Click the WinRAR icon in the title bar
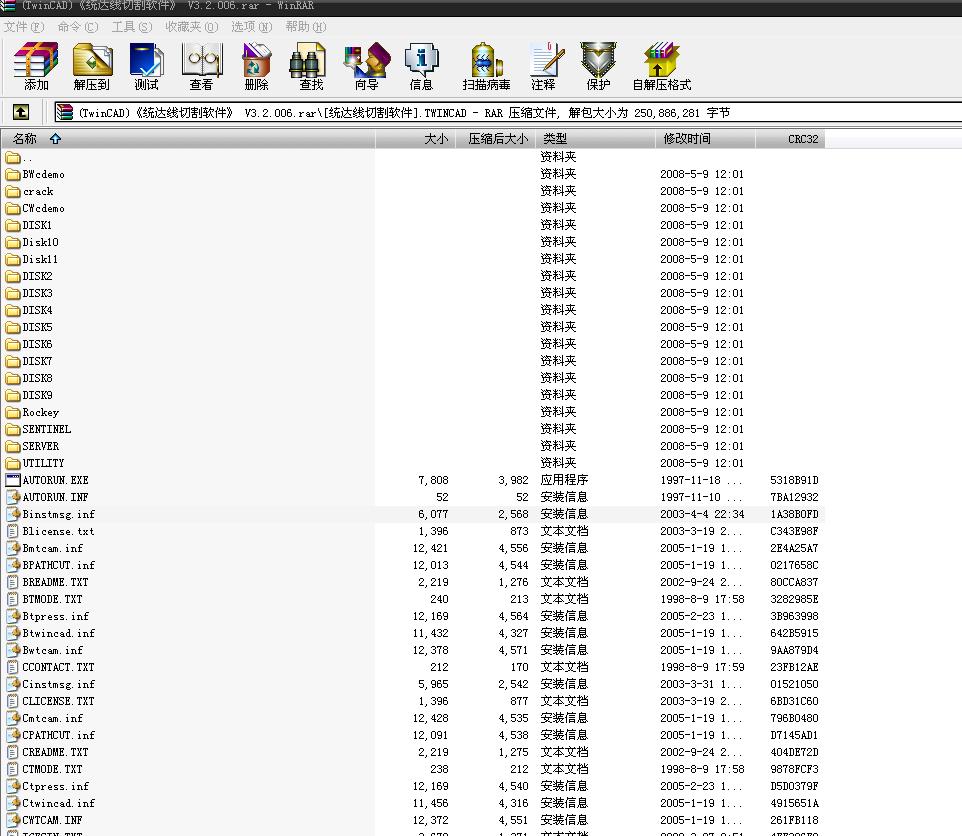The image size is (962, 836). (7, 6)
